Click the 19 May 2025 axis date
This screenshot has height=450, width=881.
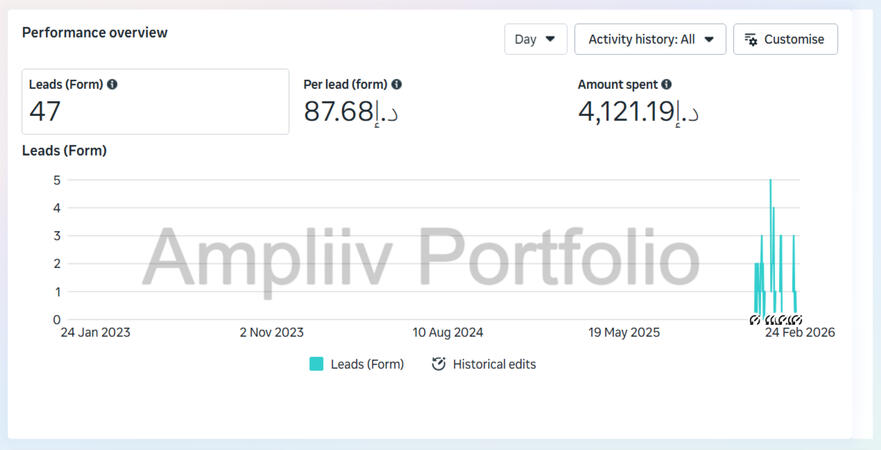pyautogui.click(x=624, y=333)
